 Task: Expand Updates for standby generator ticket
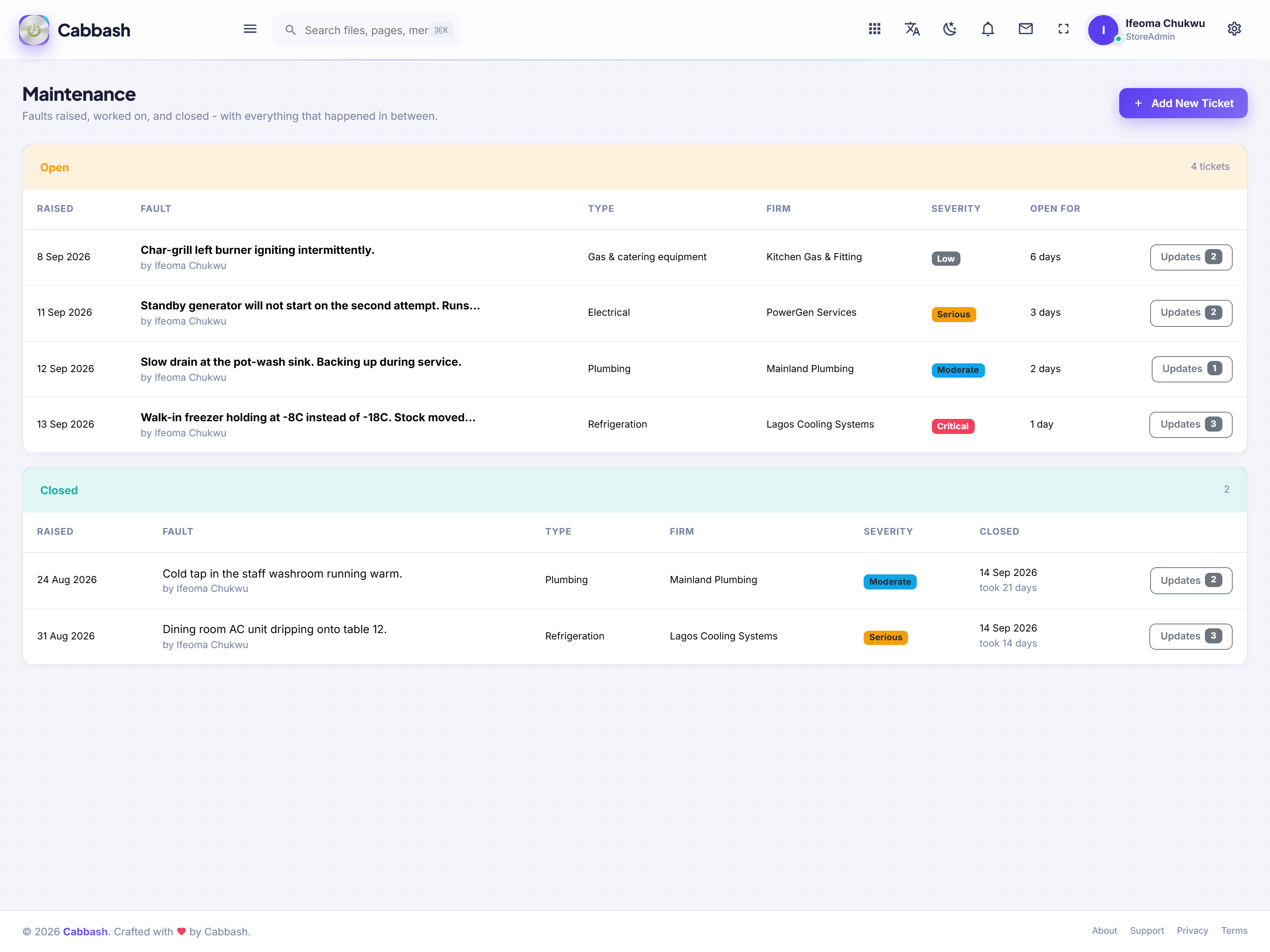coord(1191,313)
